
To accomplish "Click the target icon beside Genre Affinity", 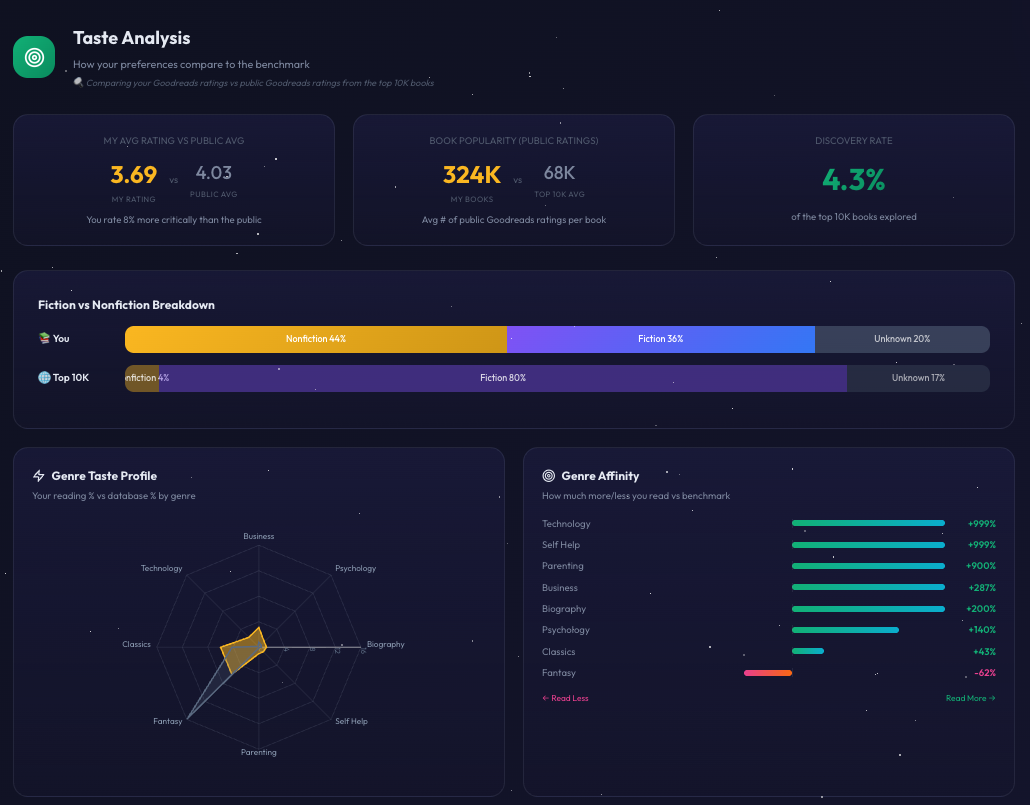I will [549, 476].
